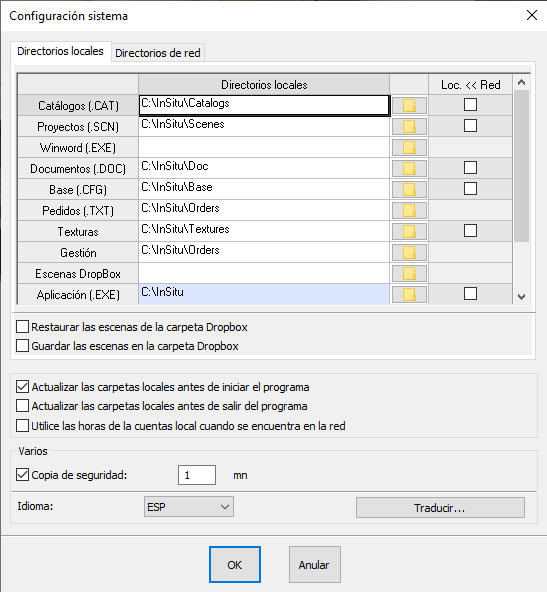Enable Restaurar las escenas de la carpeta Dropbox
The width and height of the screenshot is (547, 592).
(23, 327)
